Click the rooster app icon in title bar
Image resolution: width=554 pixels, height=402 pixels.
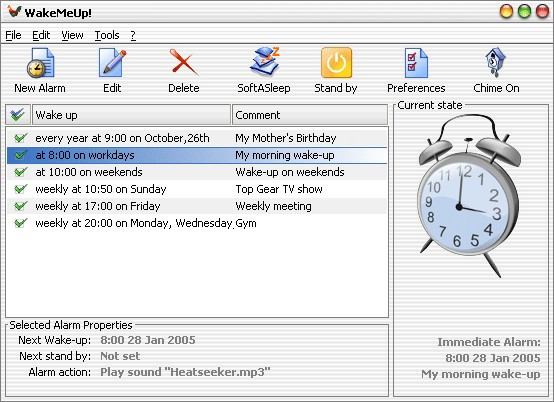[14, 12]
